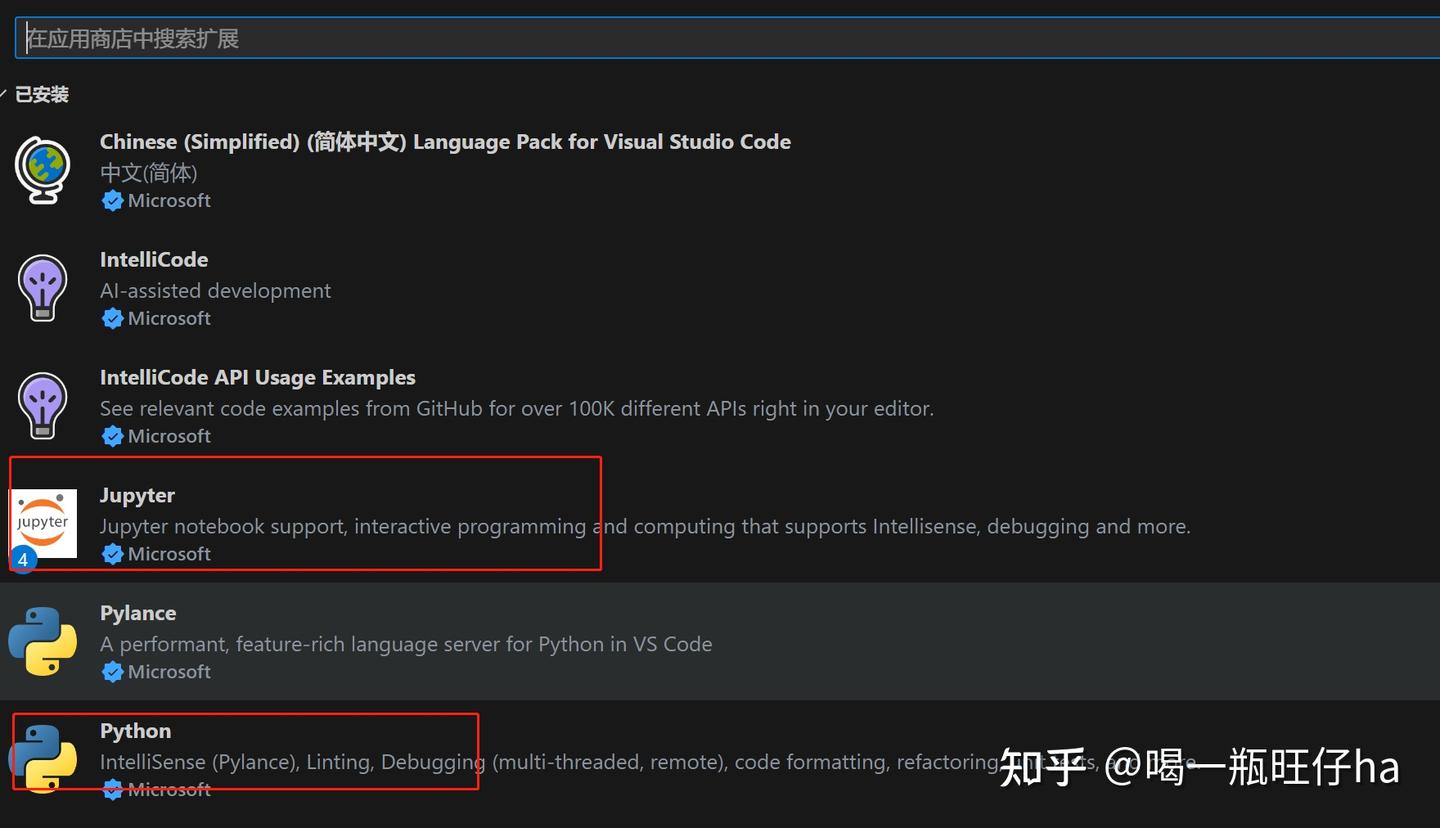Click the Jupyter extension icon
The width and height of the screenshot is (1440, 828).
coord(45,523)
